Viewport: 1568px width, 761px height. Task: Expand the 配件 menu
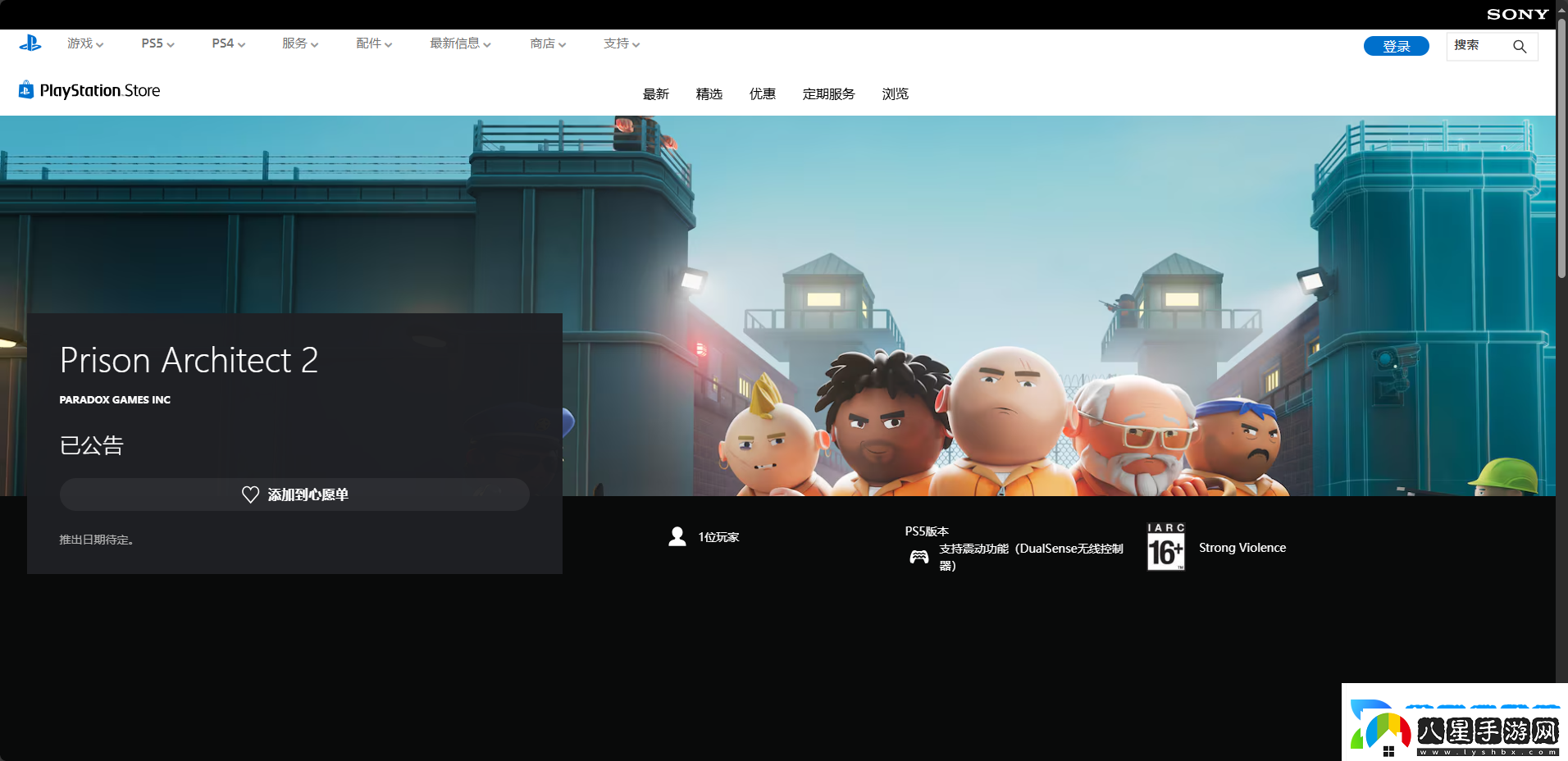point(374,43)
